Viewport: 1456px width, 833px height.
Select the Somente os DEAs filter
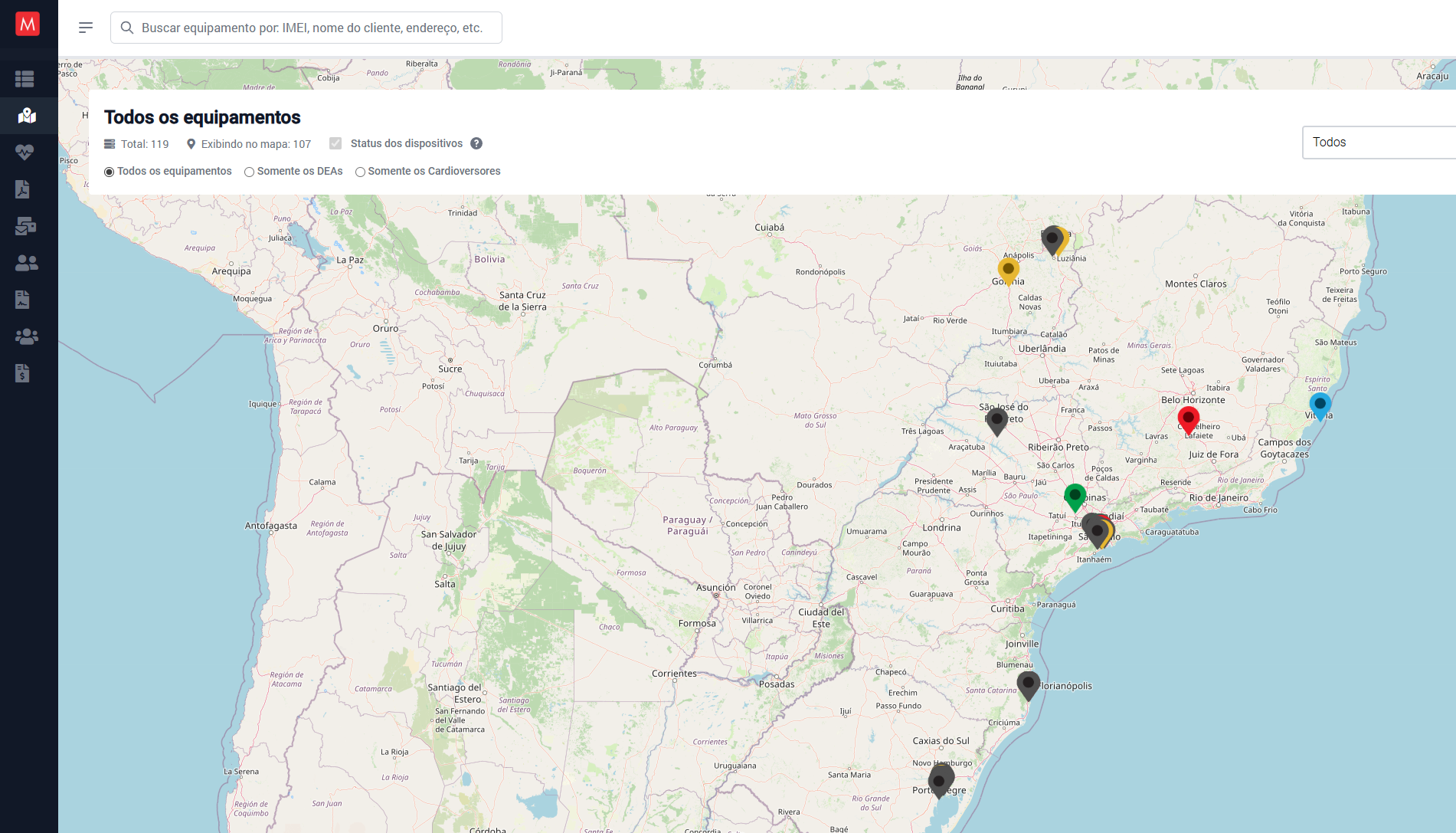249,172
